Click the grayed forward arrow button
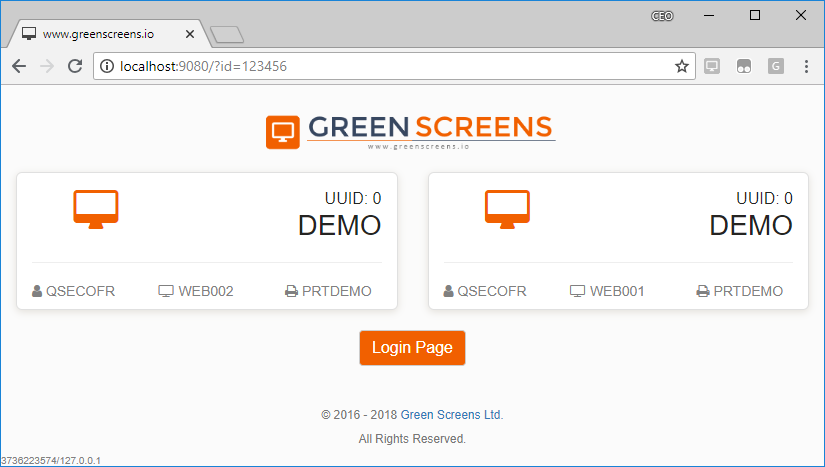This screenshot has height=467, width=825. coord(47,66)
